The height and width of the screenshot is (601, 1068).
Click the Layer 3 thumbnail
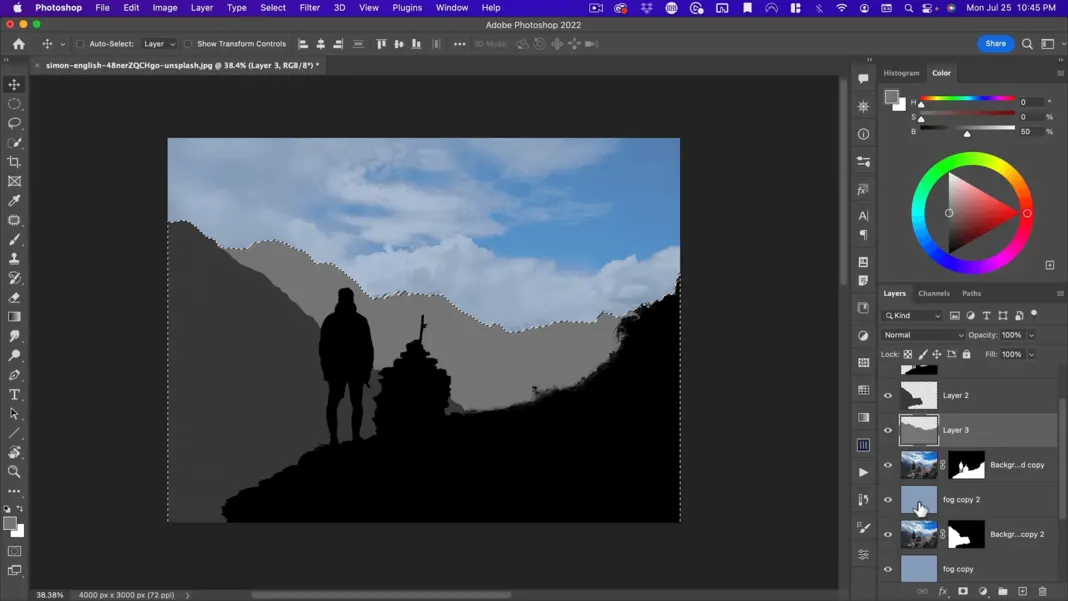919,430
